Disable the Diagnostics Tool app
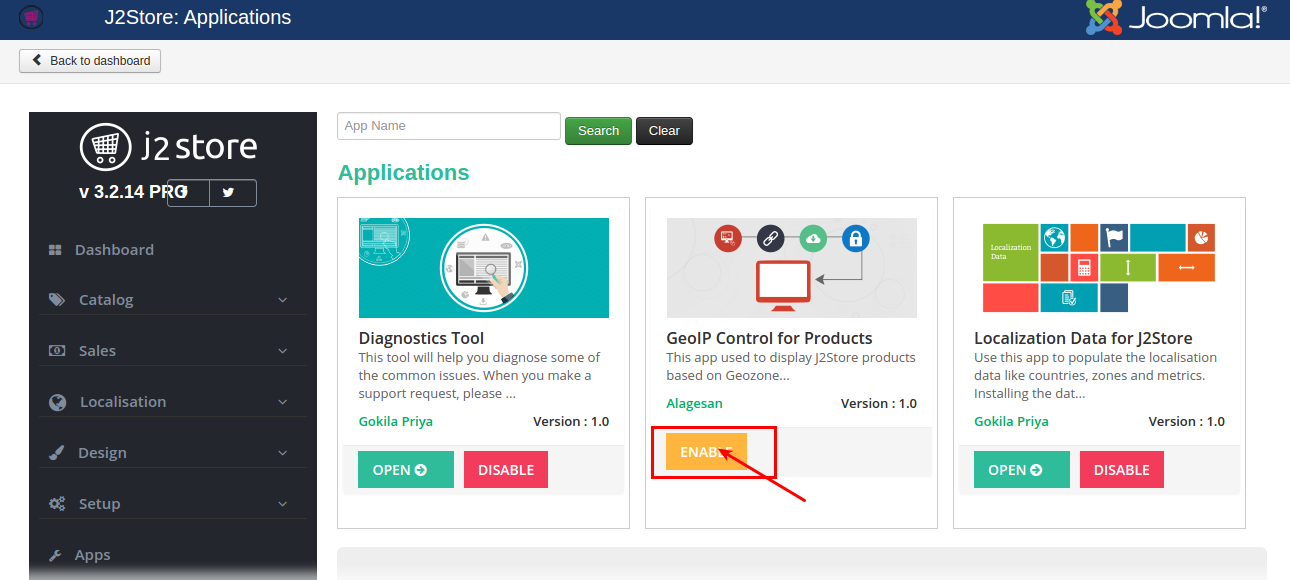The height and width of the screenshot is (580, 1290). (506, 470)
